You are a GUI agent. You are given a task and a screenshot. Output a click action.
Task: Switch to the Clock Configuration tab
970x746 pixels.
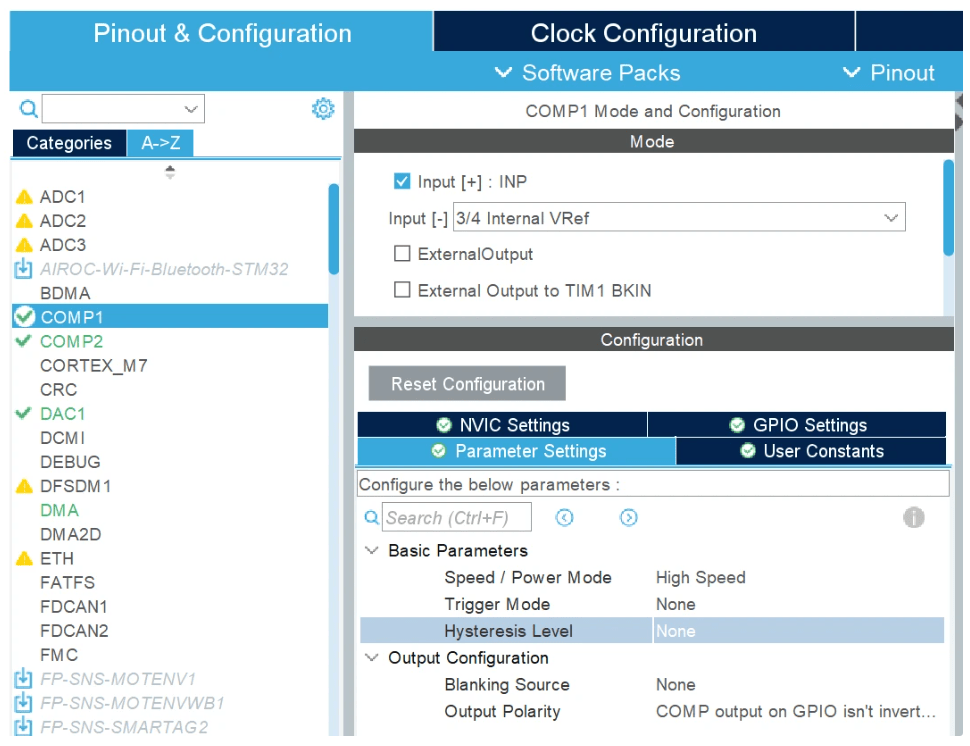click(x=643, y=33)
